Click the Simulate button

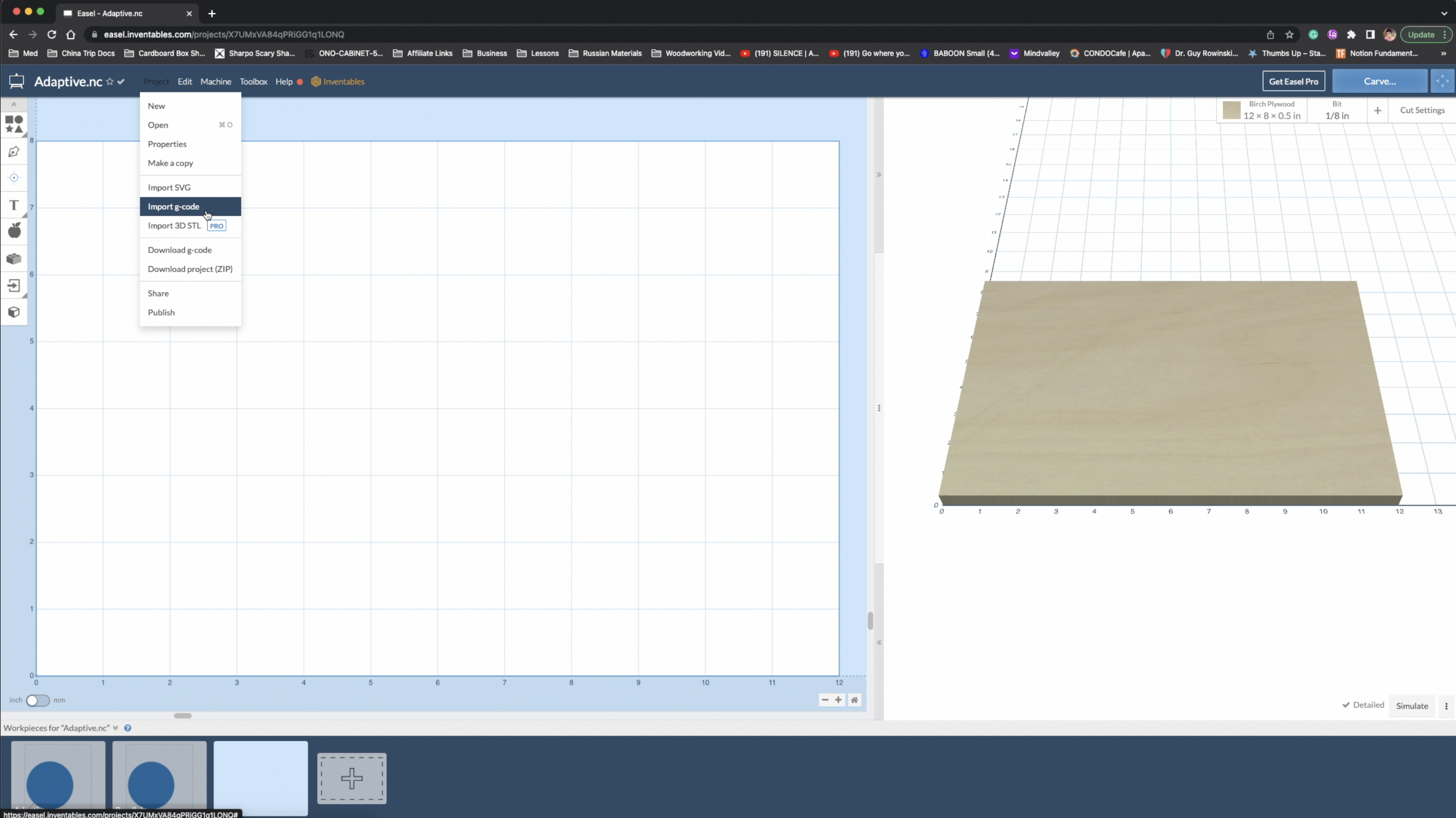pyautogui.click(x=1411, y=705)
